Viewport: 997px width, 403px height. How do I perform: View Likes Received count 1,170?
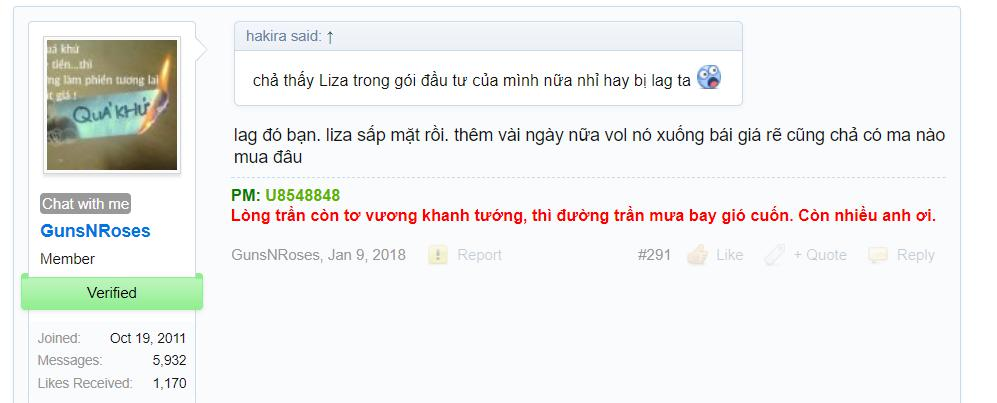pos(169,383)
